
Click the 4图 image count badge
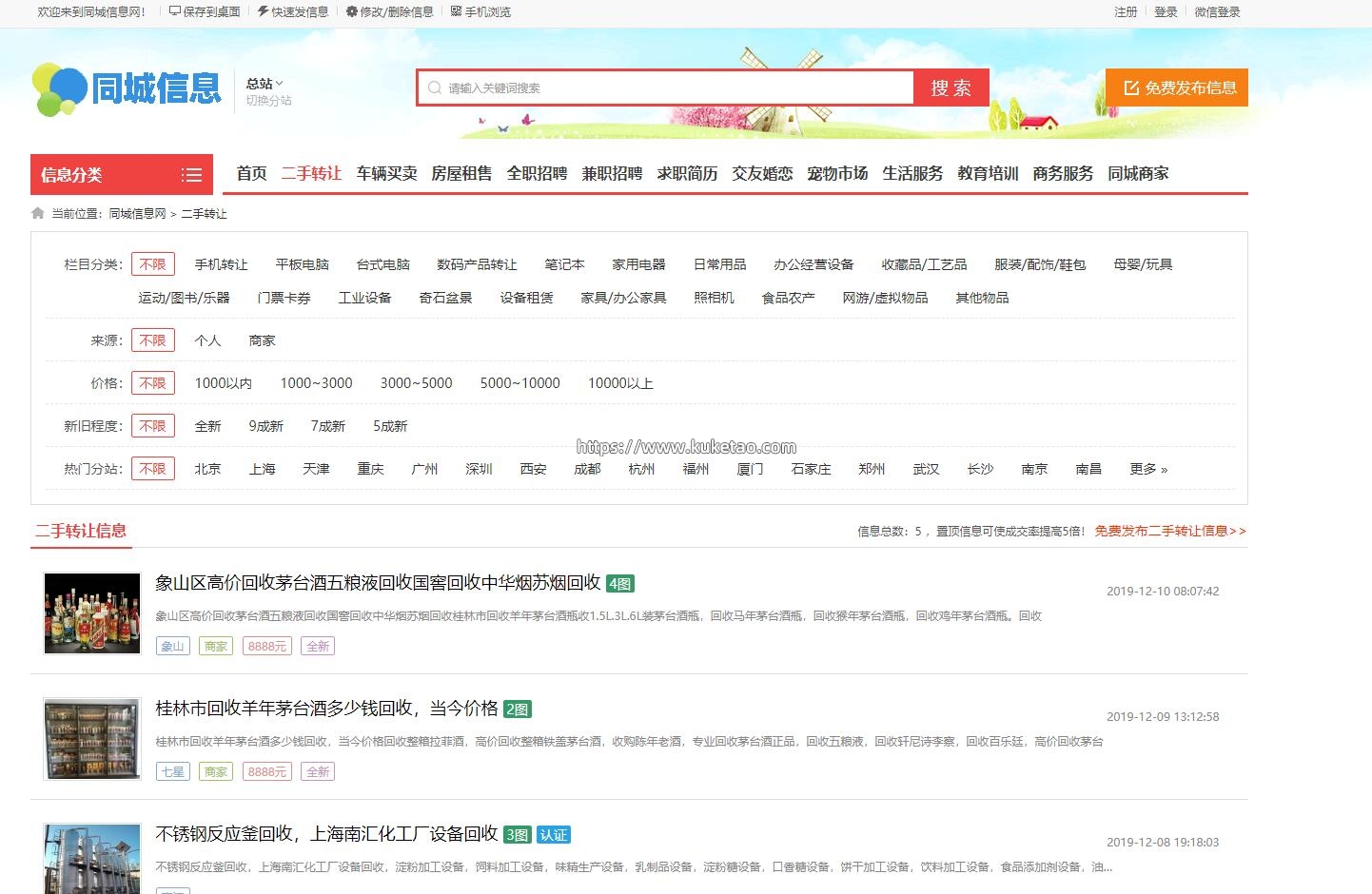[620, 584]
